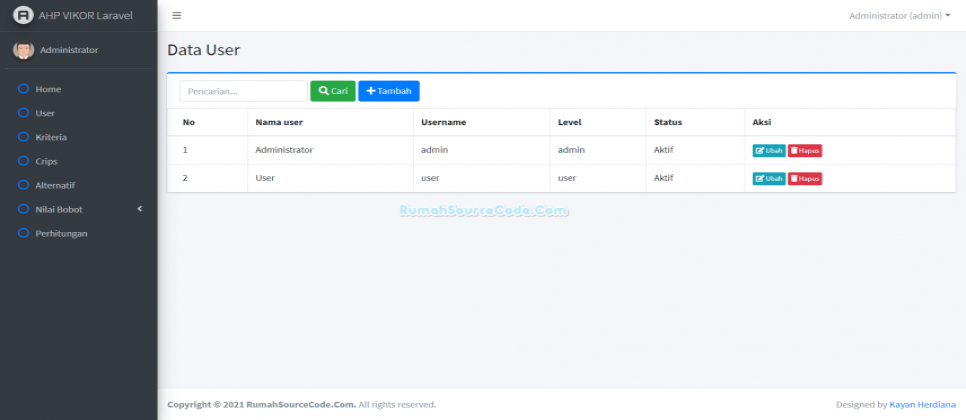966x420 pixels.
Task: Click the Pencarian search field
Action: [x=243, y=91]
